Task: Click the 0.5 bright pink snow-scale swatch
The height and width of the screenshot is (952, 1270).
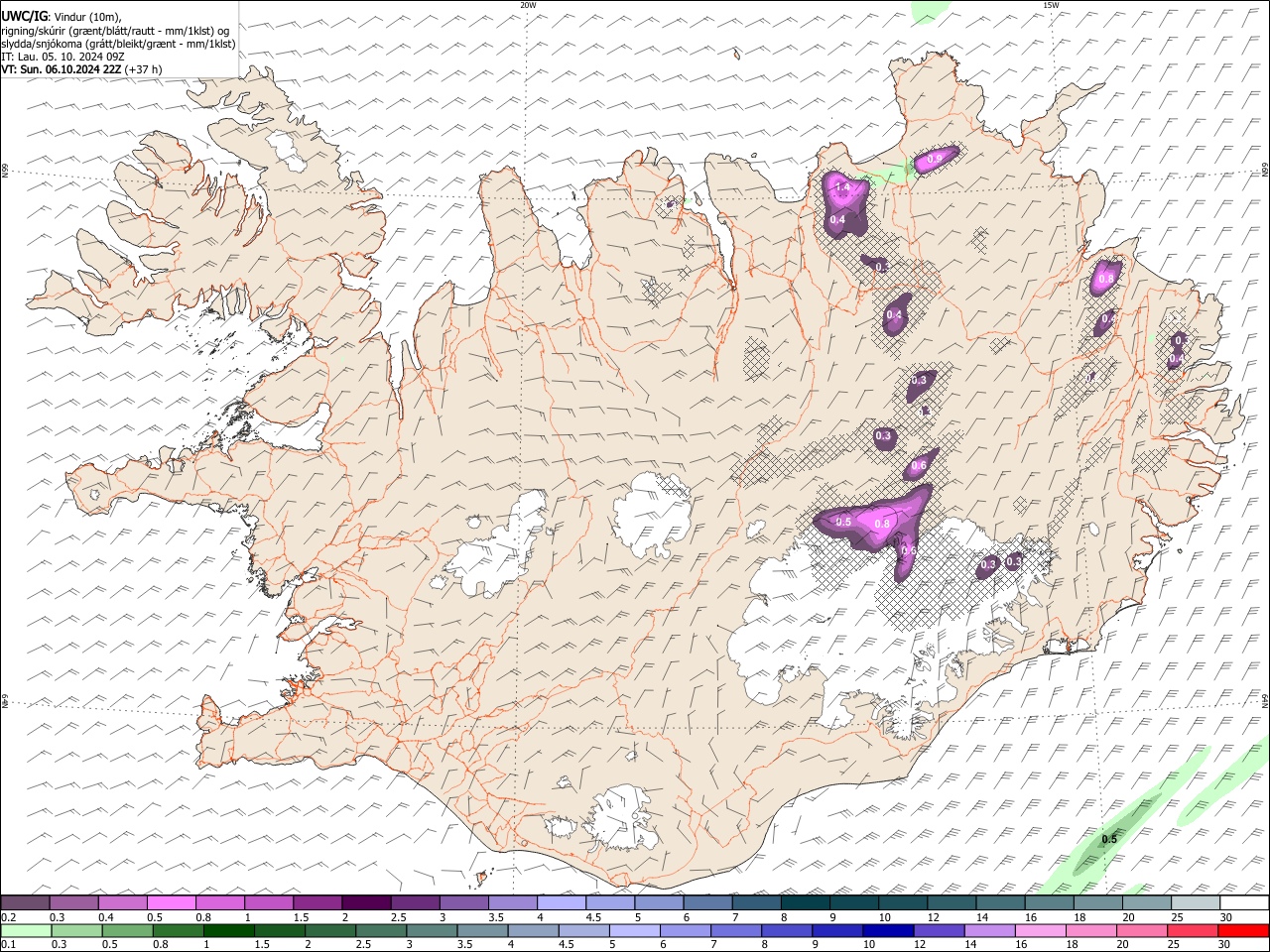Action: [172, 902]
